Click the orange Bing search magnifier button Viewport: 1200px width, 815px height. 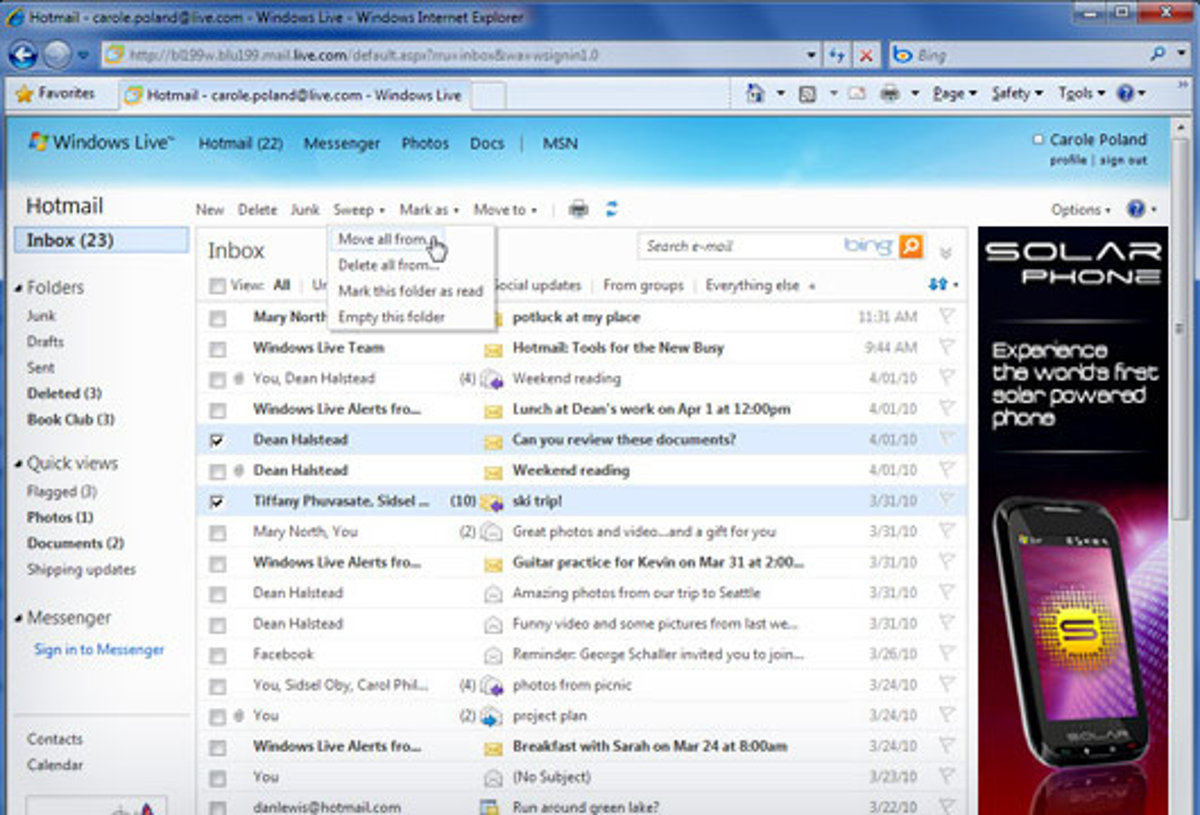(x=910, y=246)
